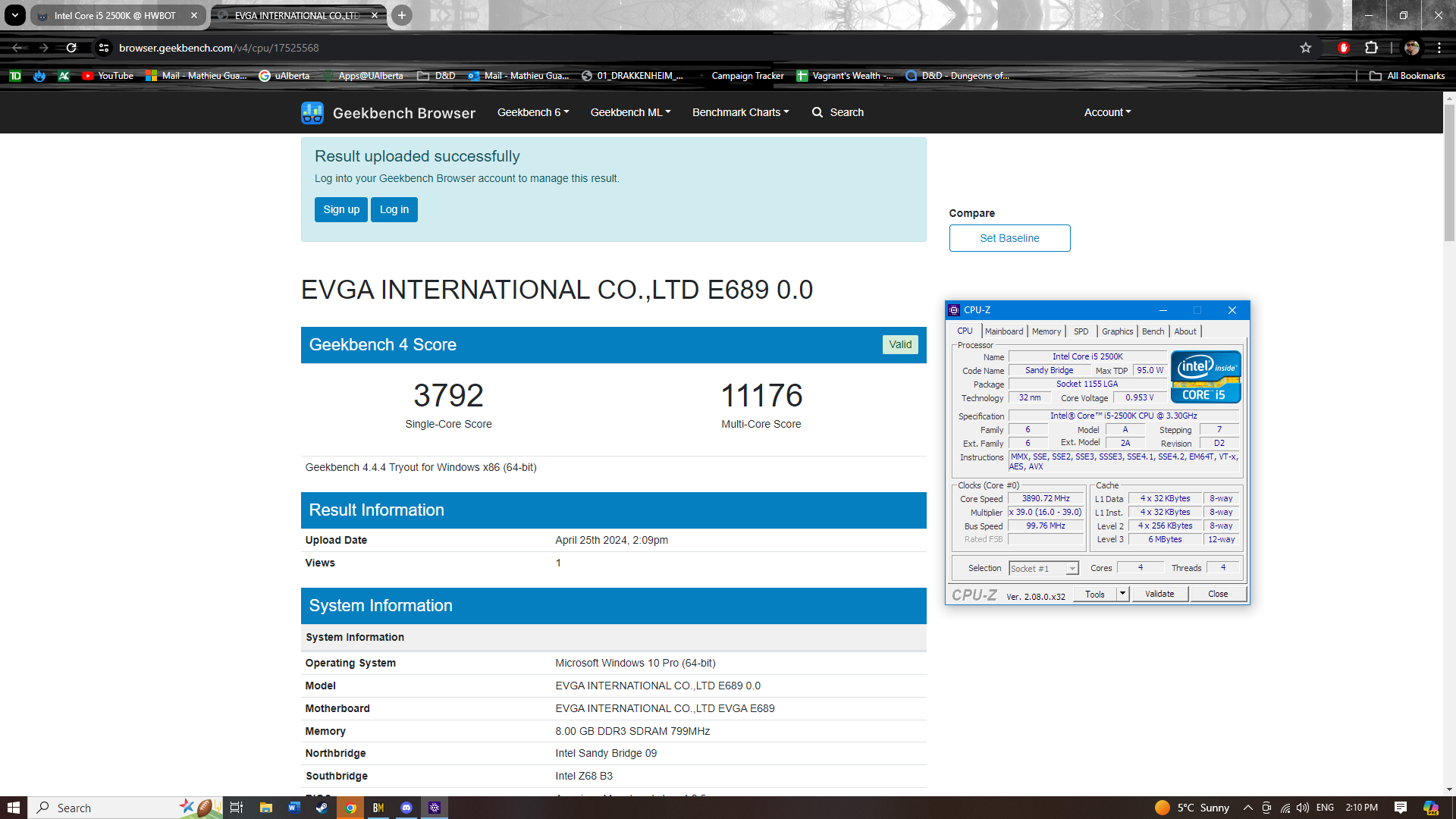Click the Tools button in CPU-Z
Viewport: 1456px width, 819px height.
coord(1095,594)
